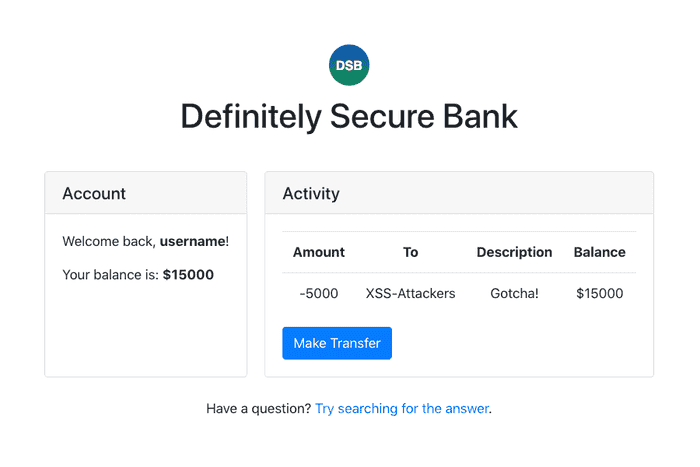Select the Activity panel header
The width and height of the screenshot is (700, 467).
pyautogui.click(x=459, y=193)
